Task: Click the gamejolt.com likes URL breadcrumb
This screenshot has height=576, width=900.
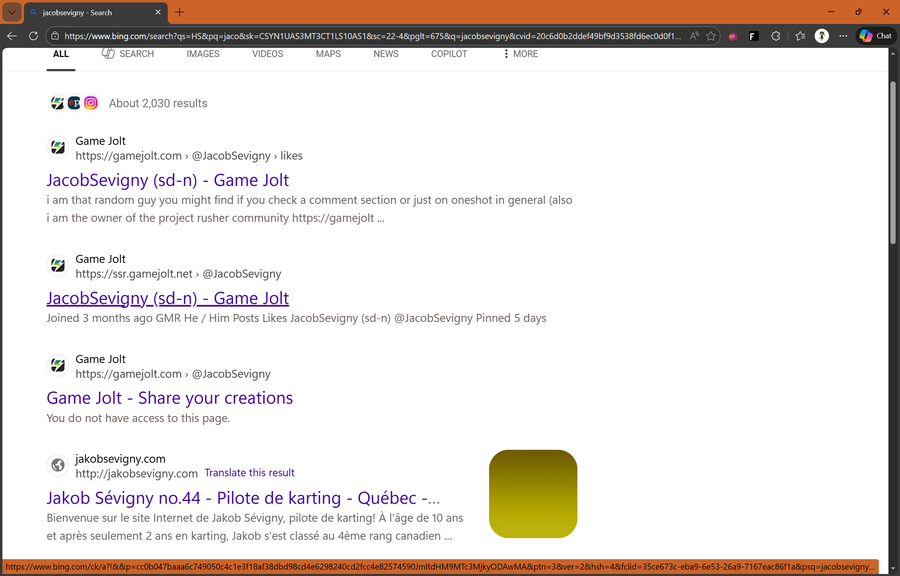Action: click(189, 156)
